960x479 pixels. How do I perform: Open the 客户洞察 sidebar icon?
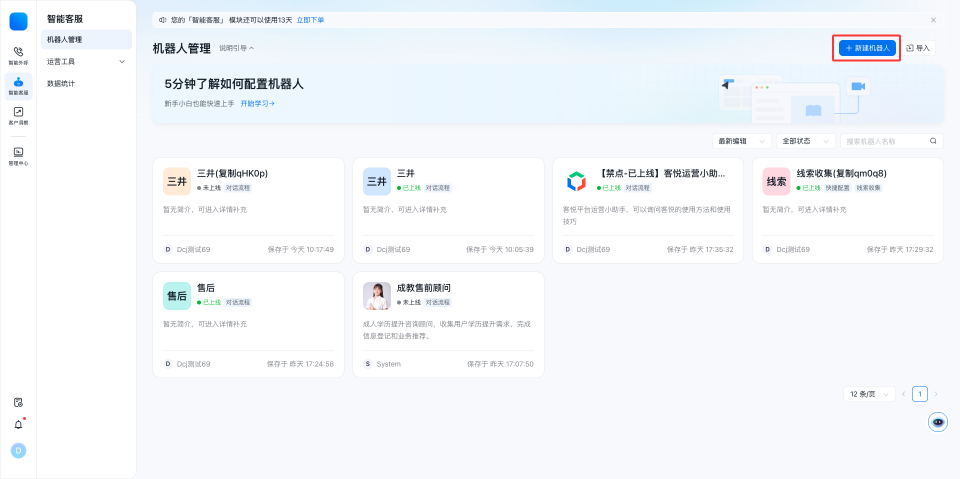[18, 115]
